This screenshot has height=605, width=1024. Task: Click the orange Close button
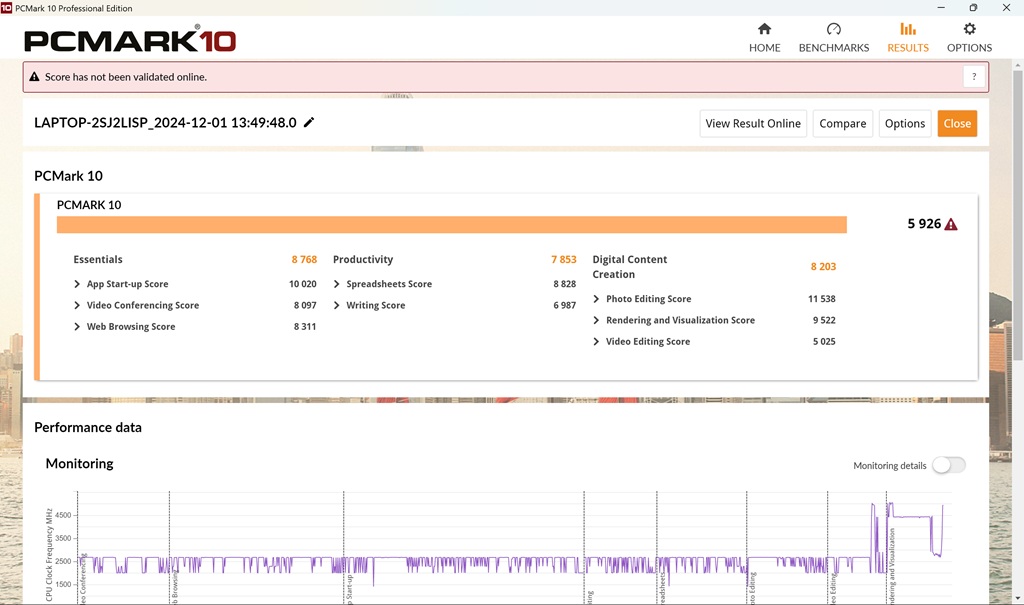pos(957,123)
